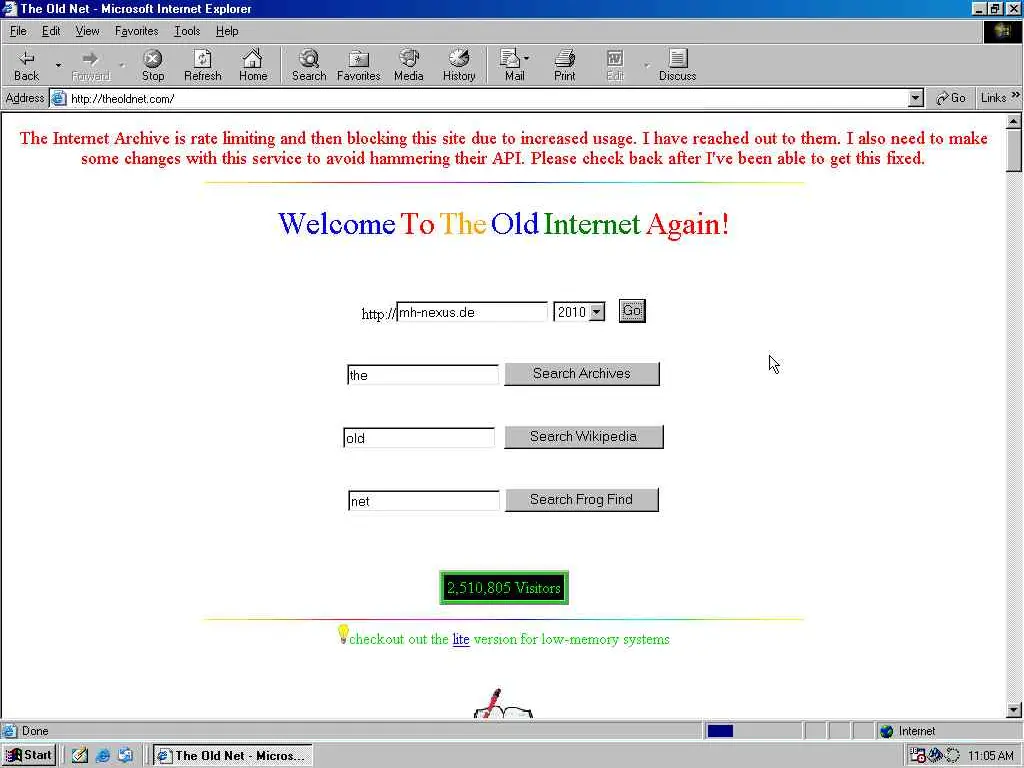Click the notepad Quick Launch icon
1024x768 pixels.
point(80,756)
